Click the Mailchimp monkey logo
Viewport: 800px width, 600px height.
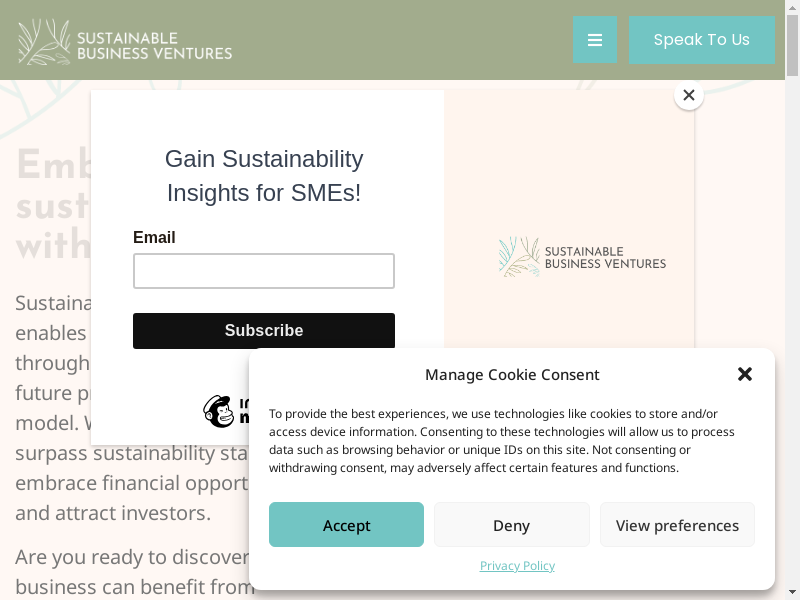(x=220, y=411)
